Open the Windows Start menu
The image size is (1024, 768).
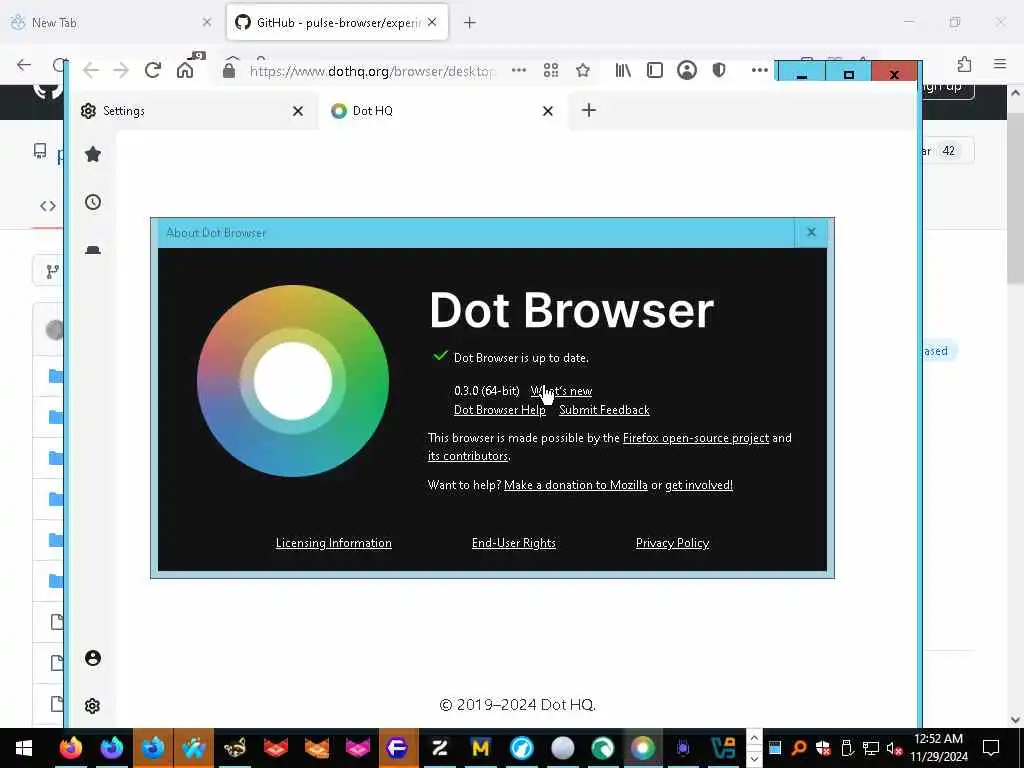pyautogui.click(x=24, y=748)
